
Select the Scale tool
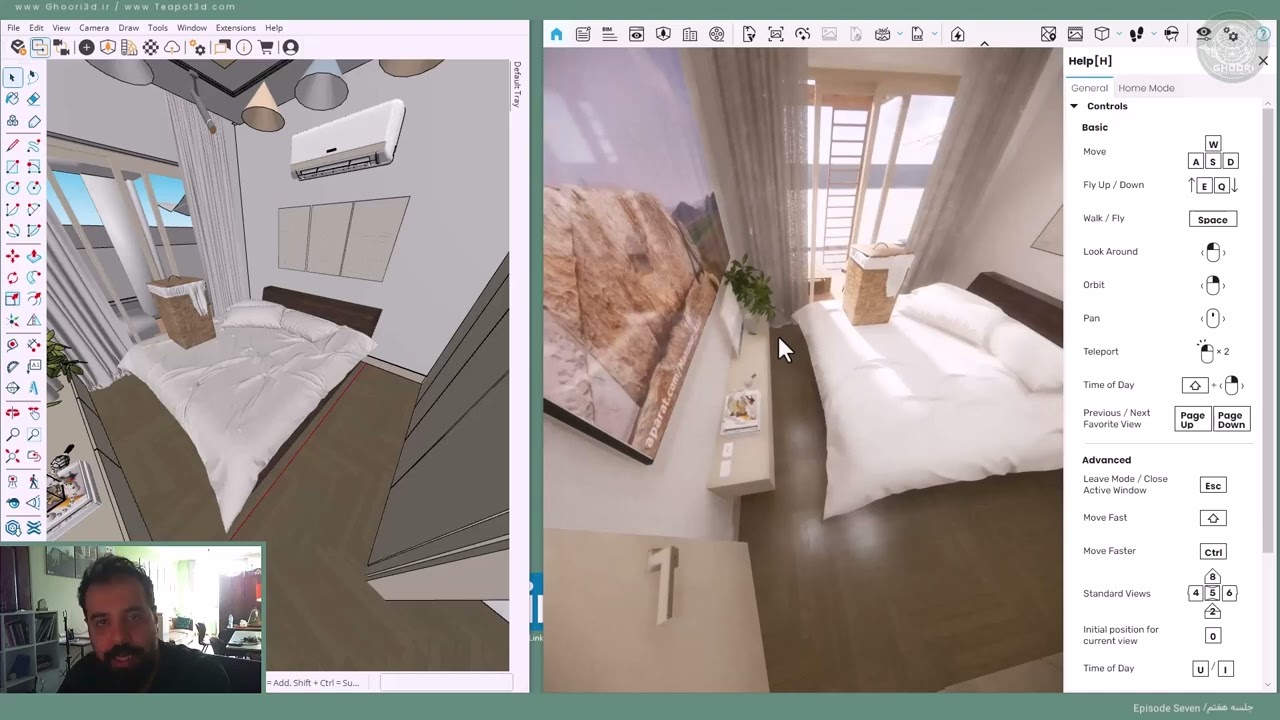[x=12, y=299]
